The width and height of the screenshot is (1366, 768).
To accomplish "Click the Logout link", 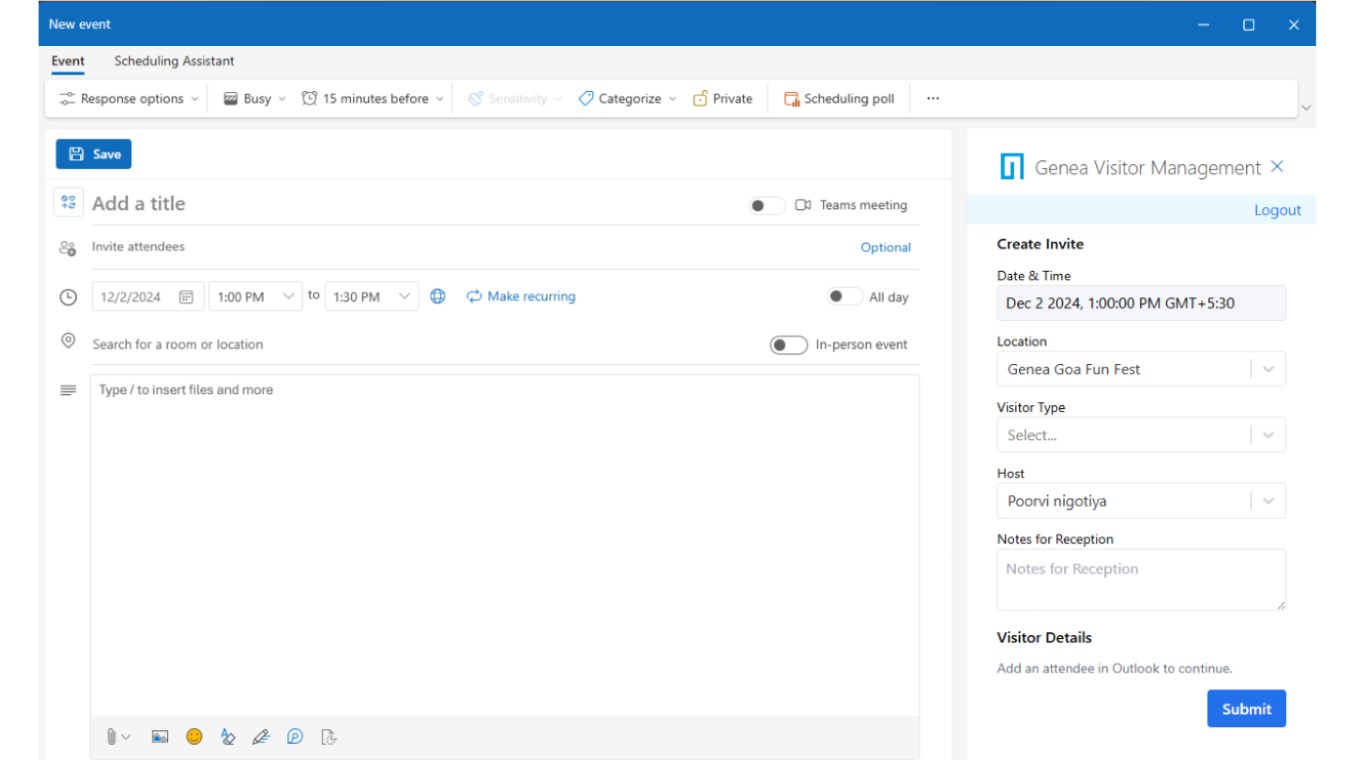I will 1277,210.
